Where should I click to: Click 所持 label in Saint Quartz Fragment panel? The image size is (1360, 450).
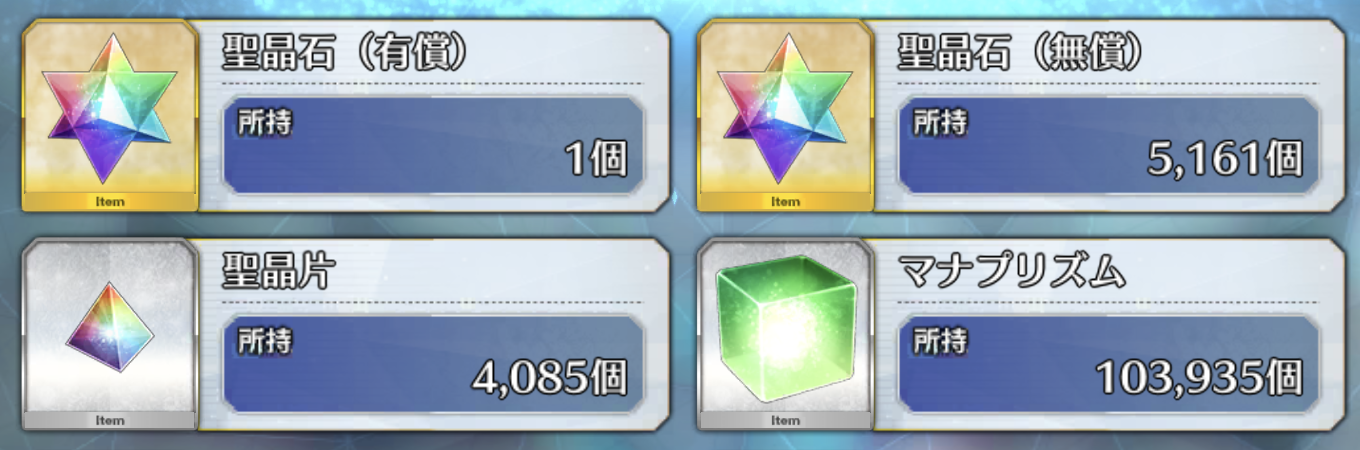tap(265, 340)
